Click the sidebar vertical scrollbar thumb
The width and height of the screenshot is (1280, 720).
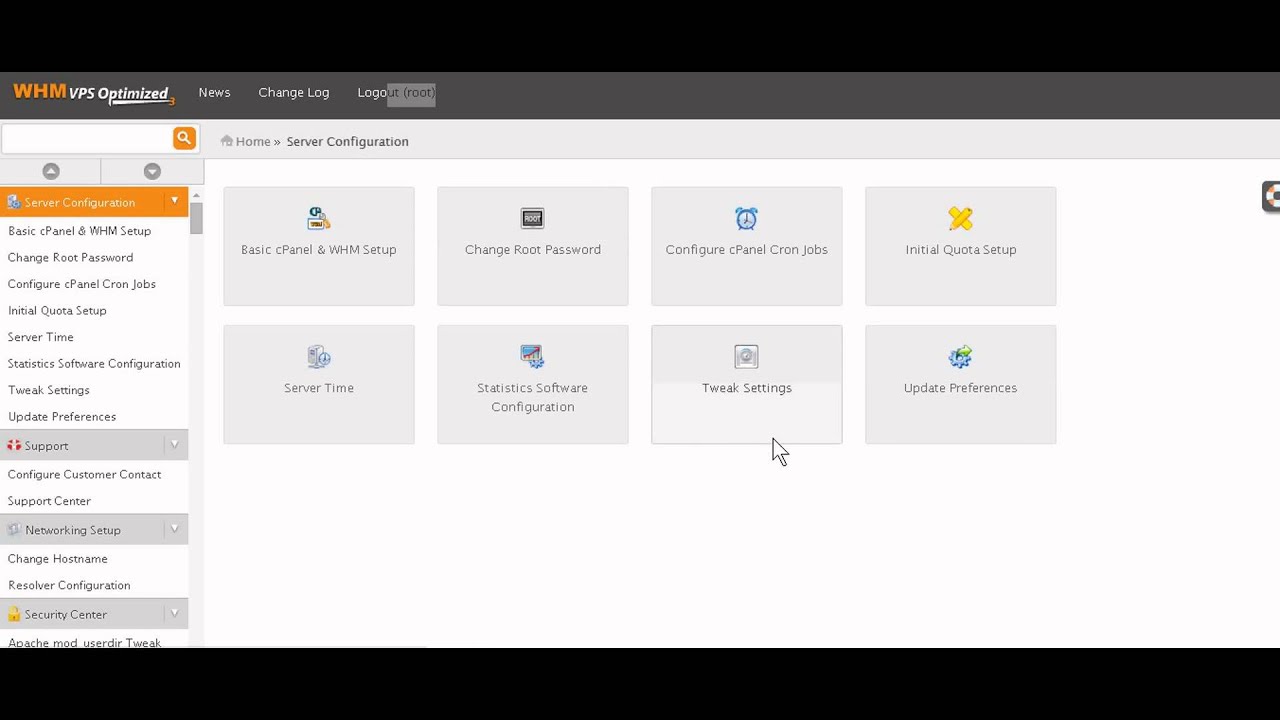click(197, 218)
